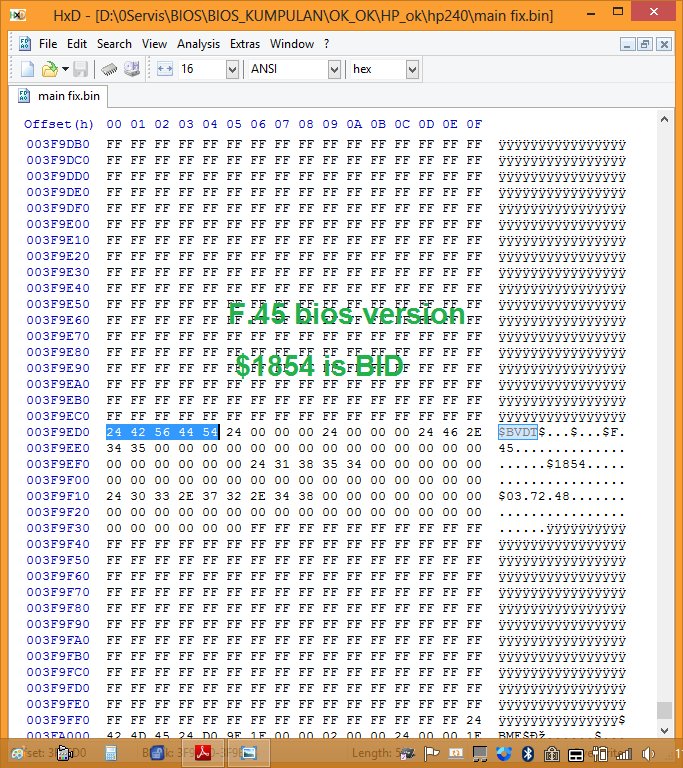Viewport: 683px width, 768px height.
Task: Click the network signal bars tray icon
Action: coord(624,754)
